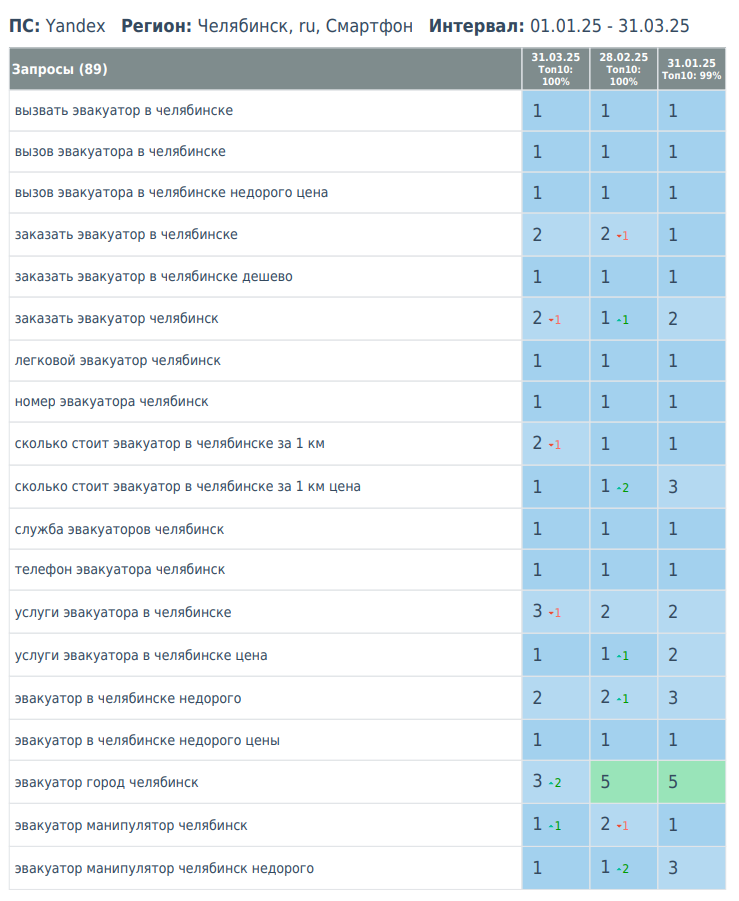Select the 31.03.25 date column header
Image resolution: width=739 pixels, height=901 pixels.
[x=555, y=69]
